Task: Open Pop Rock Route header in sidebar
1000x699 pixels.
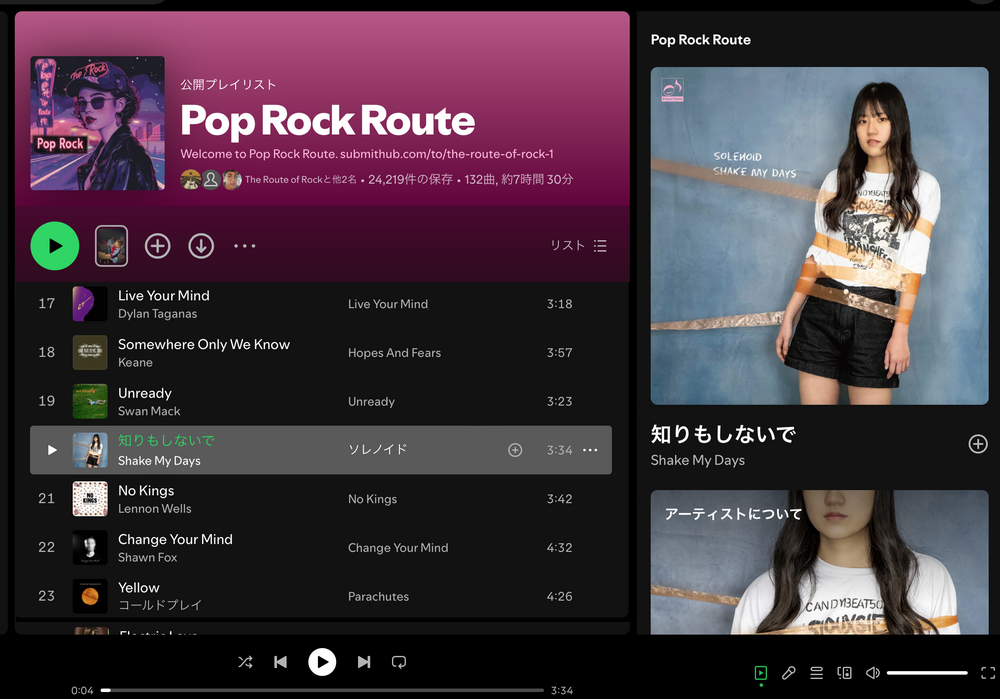Action: pyautogui.click(x=701, y=40)
